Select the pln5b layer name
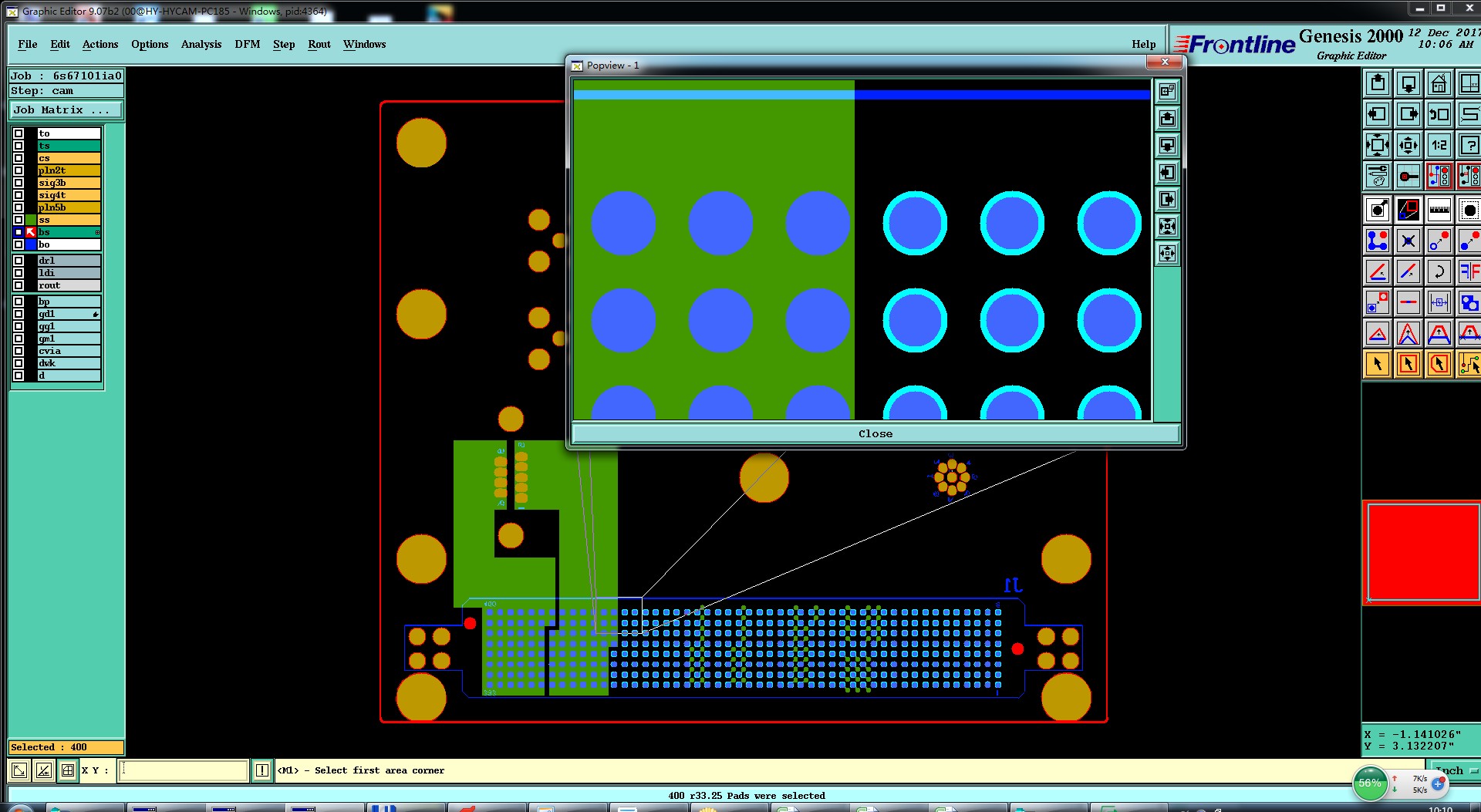Screen dimensions: 1481x812 [x=69, y=207]
